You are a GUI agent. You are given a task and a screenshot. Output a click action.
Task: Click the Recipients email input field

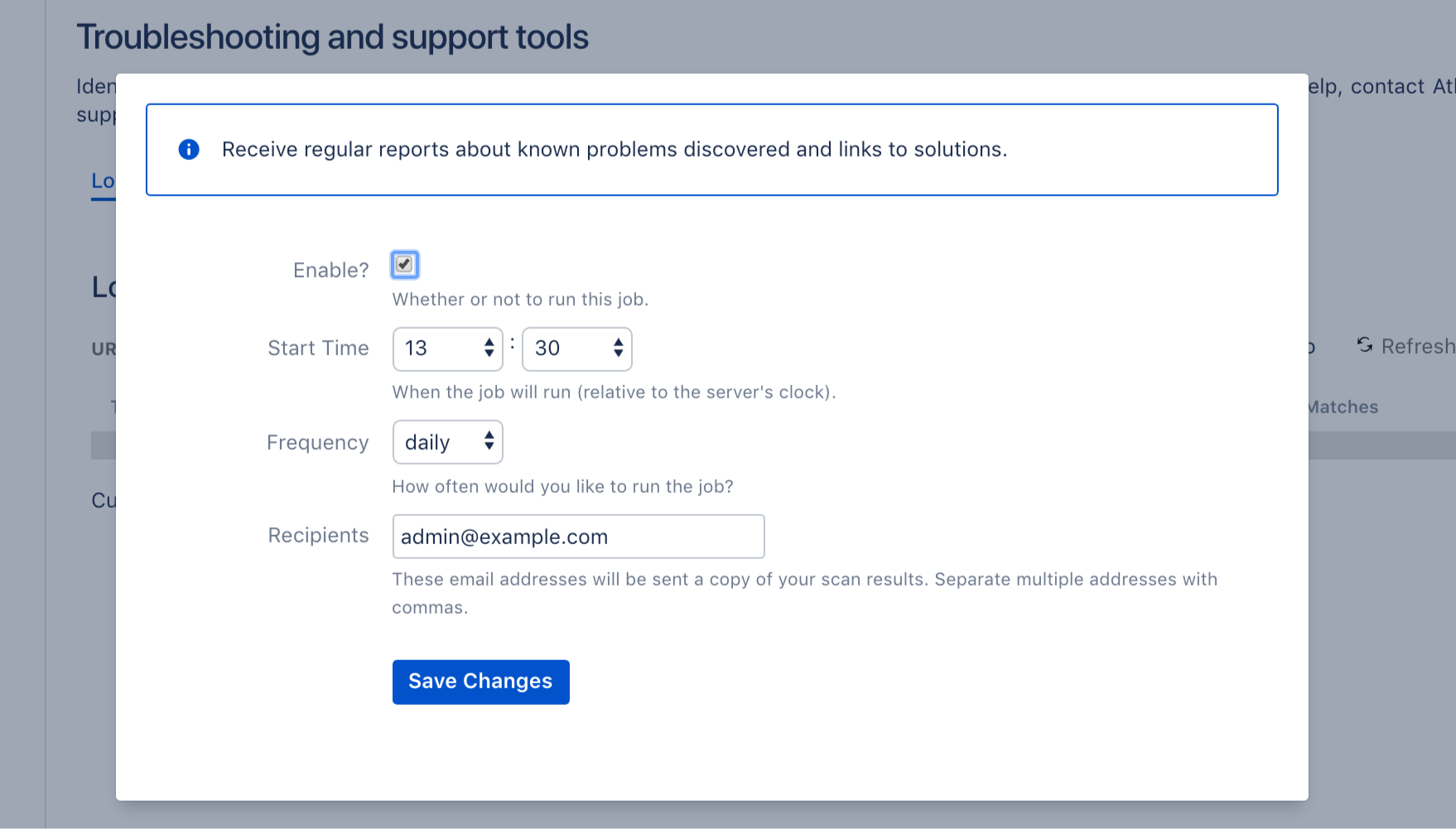coord(578,537)
